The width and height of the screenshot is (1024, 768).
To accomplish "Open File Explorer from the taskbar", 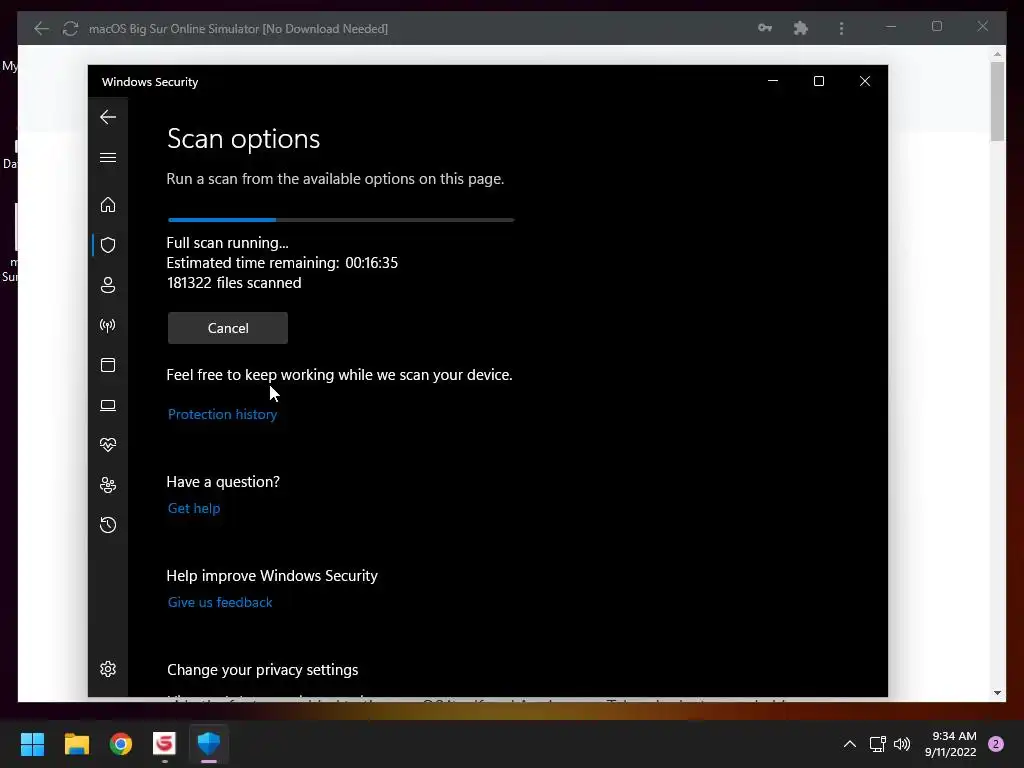I will pos(76,744).
